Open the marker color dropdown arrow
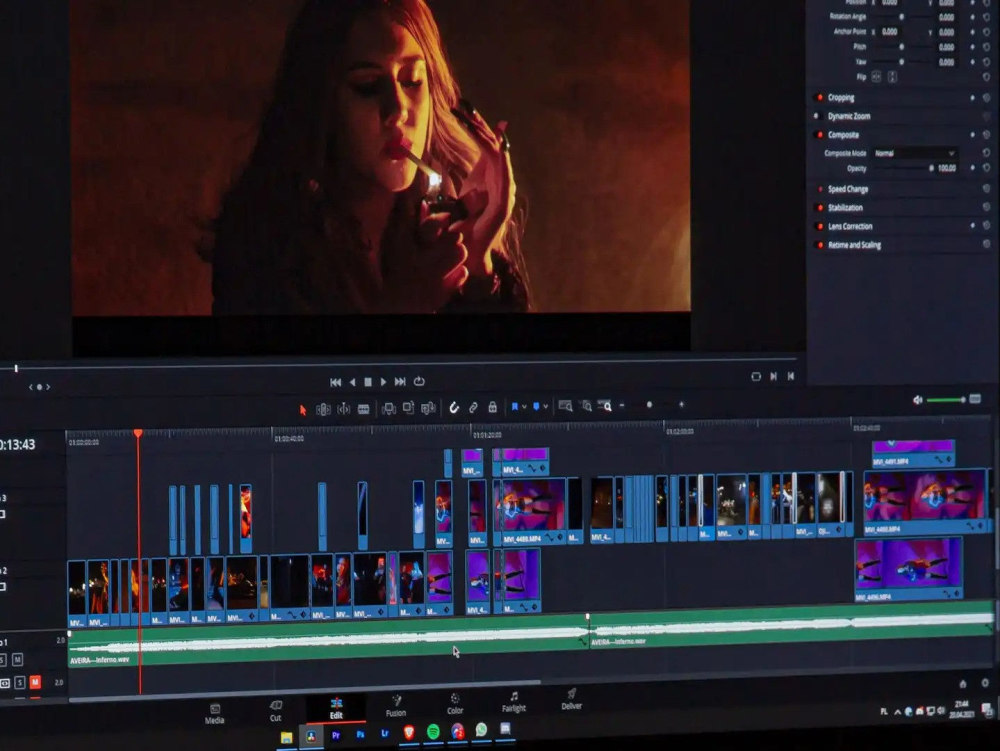 pos(545,406)
